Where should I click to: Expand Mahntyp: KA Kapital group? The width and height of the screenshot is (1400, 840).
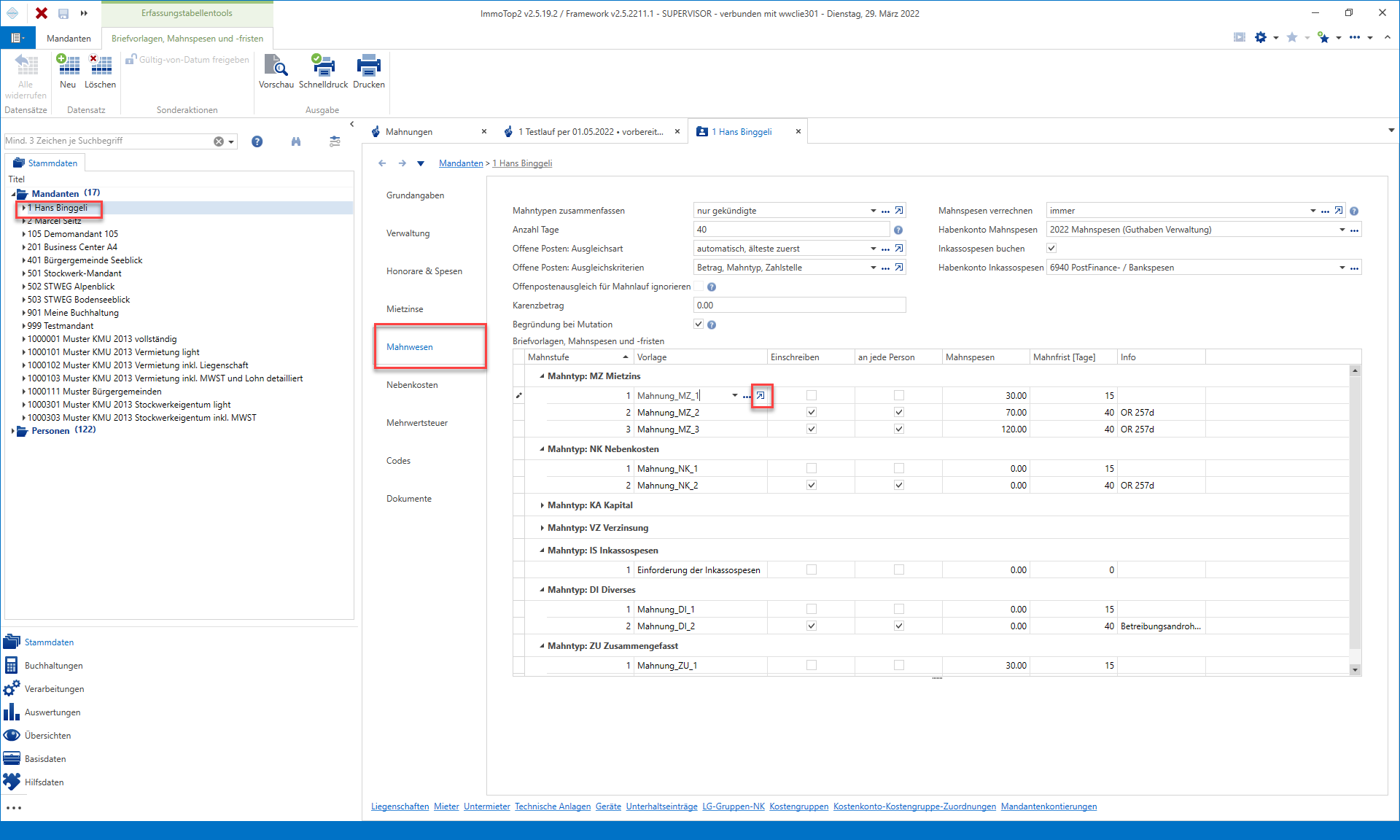tap(542, 505)
